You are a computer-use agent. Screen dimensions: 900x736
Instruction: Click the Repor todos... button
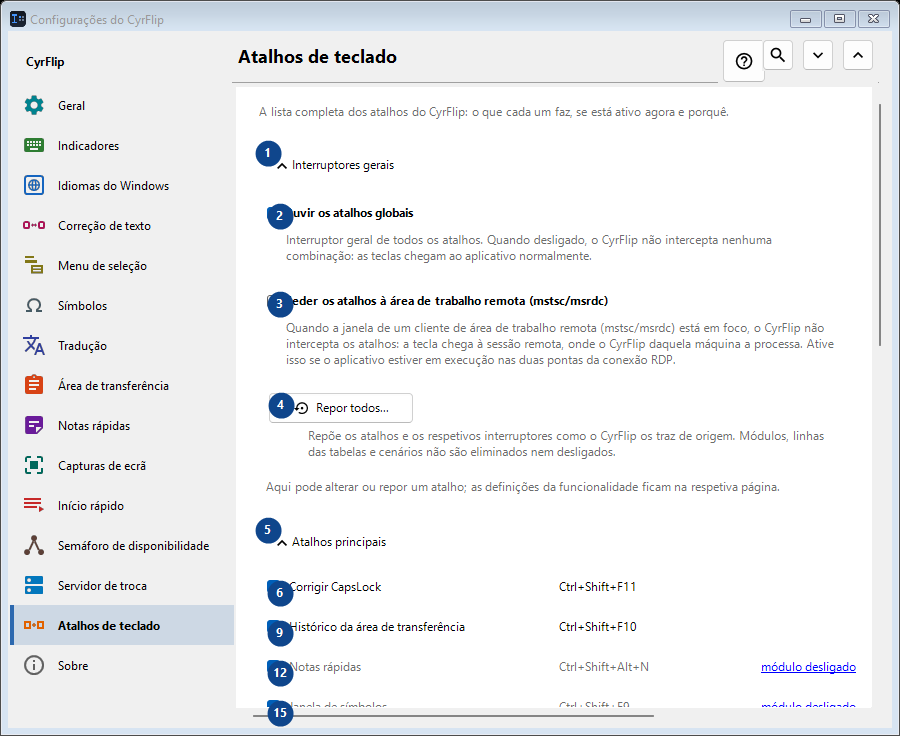[341, 408]
